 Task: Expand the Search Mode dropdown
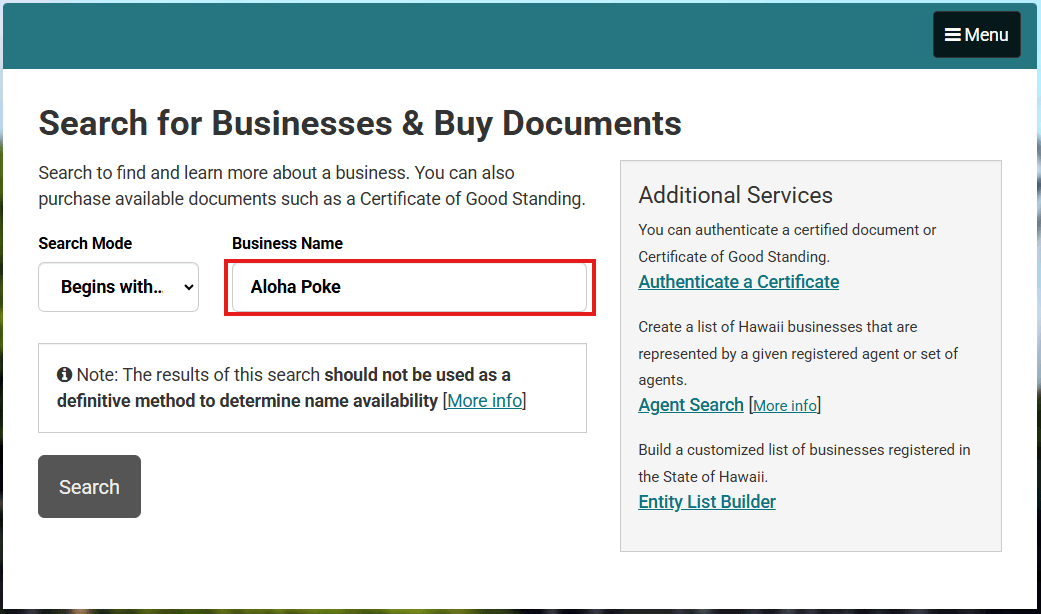[x=118, y=287]
